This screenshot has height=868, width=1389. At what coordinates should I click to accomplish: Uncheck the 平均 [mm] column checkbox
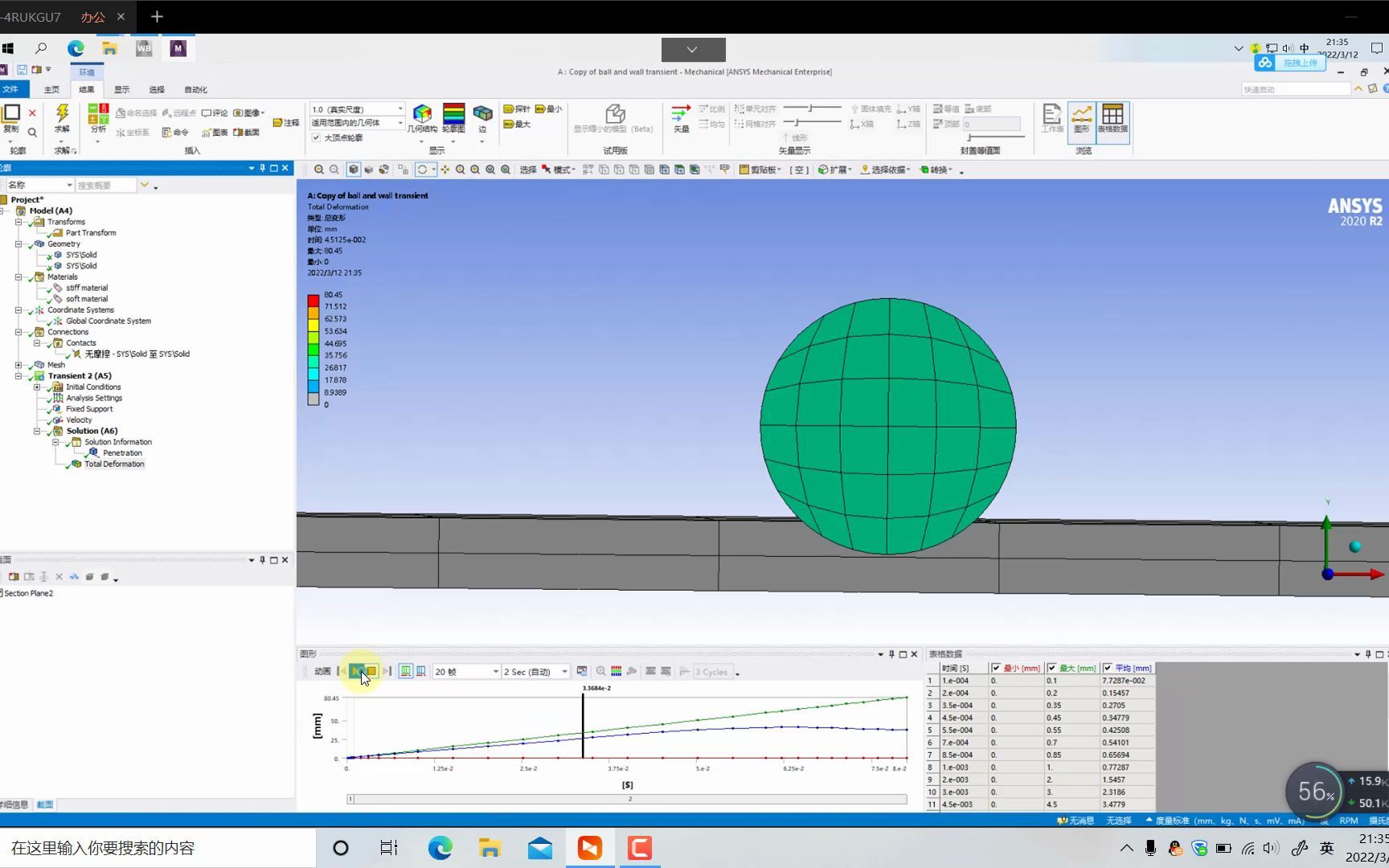click(x=1107, y=668)
